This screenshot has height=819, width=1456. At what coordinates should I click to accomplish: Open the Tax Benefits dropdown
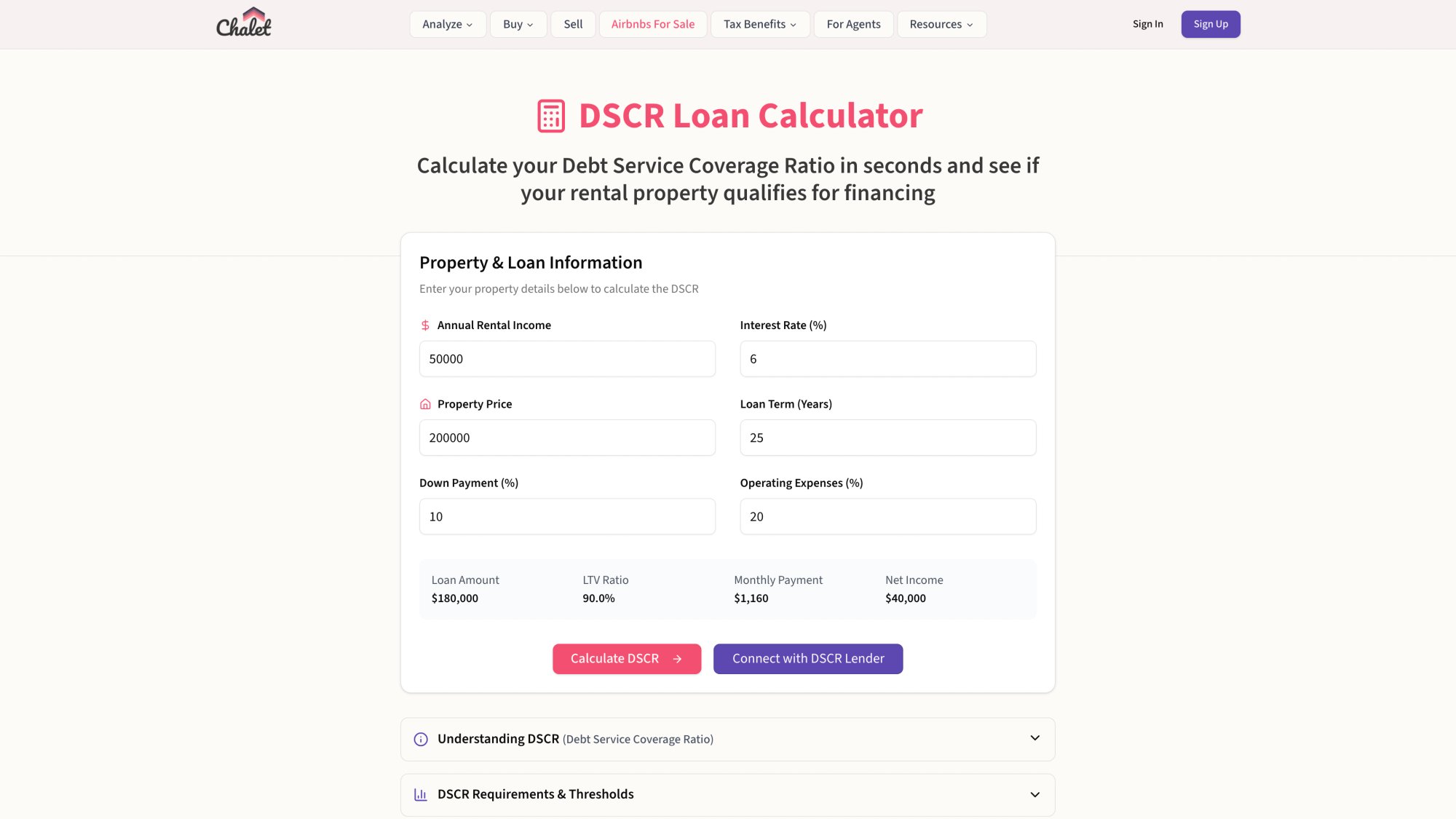pyautogui.click(x=760, y=24)
